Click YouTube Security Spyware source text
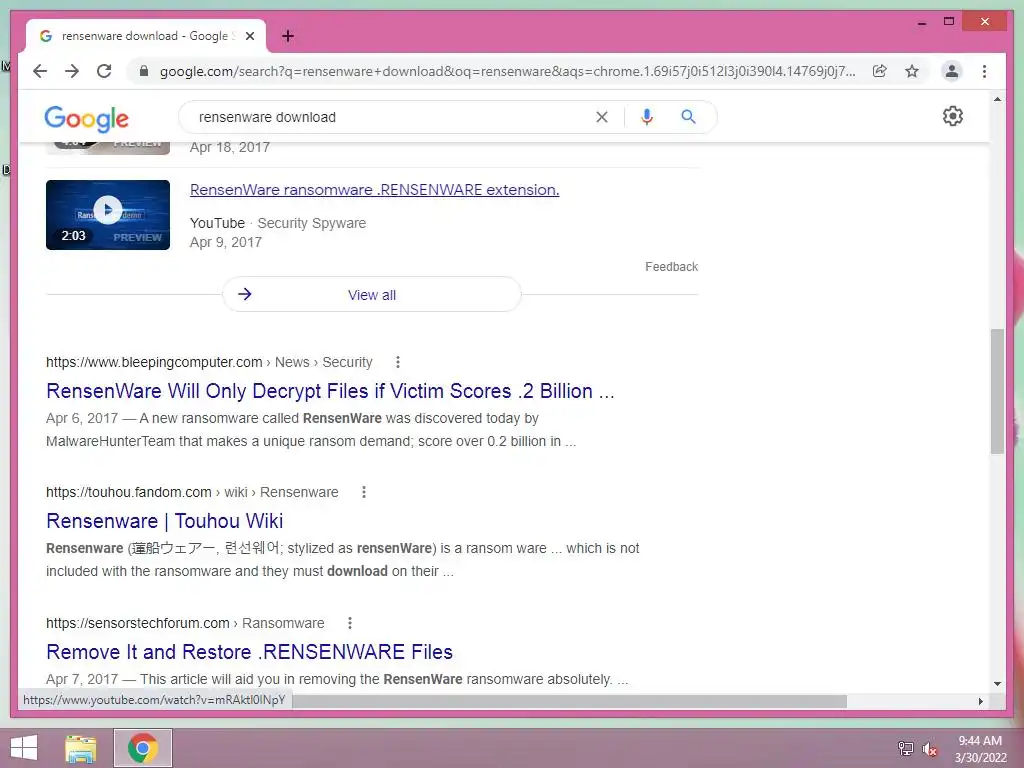This screenshot has height=768, width=1024. tap(278, 223)
